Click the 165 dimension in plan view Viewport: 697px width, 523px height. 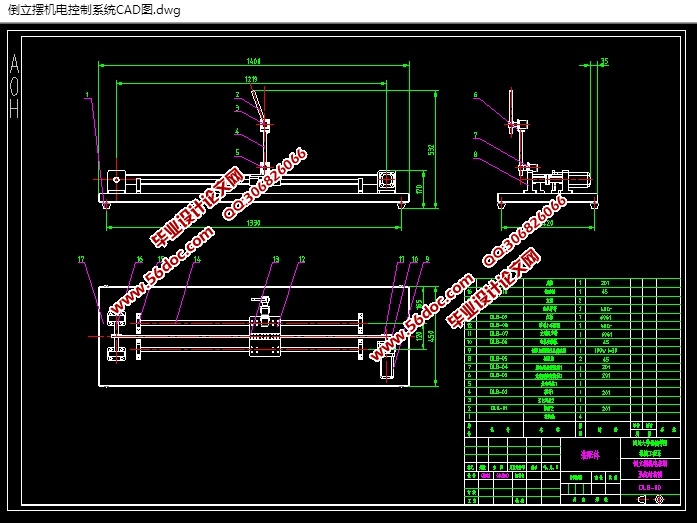pyautogui.click(x=419, y=305)
